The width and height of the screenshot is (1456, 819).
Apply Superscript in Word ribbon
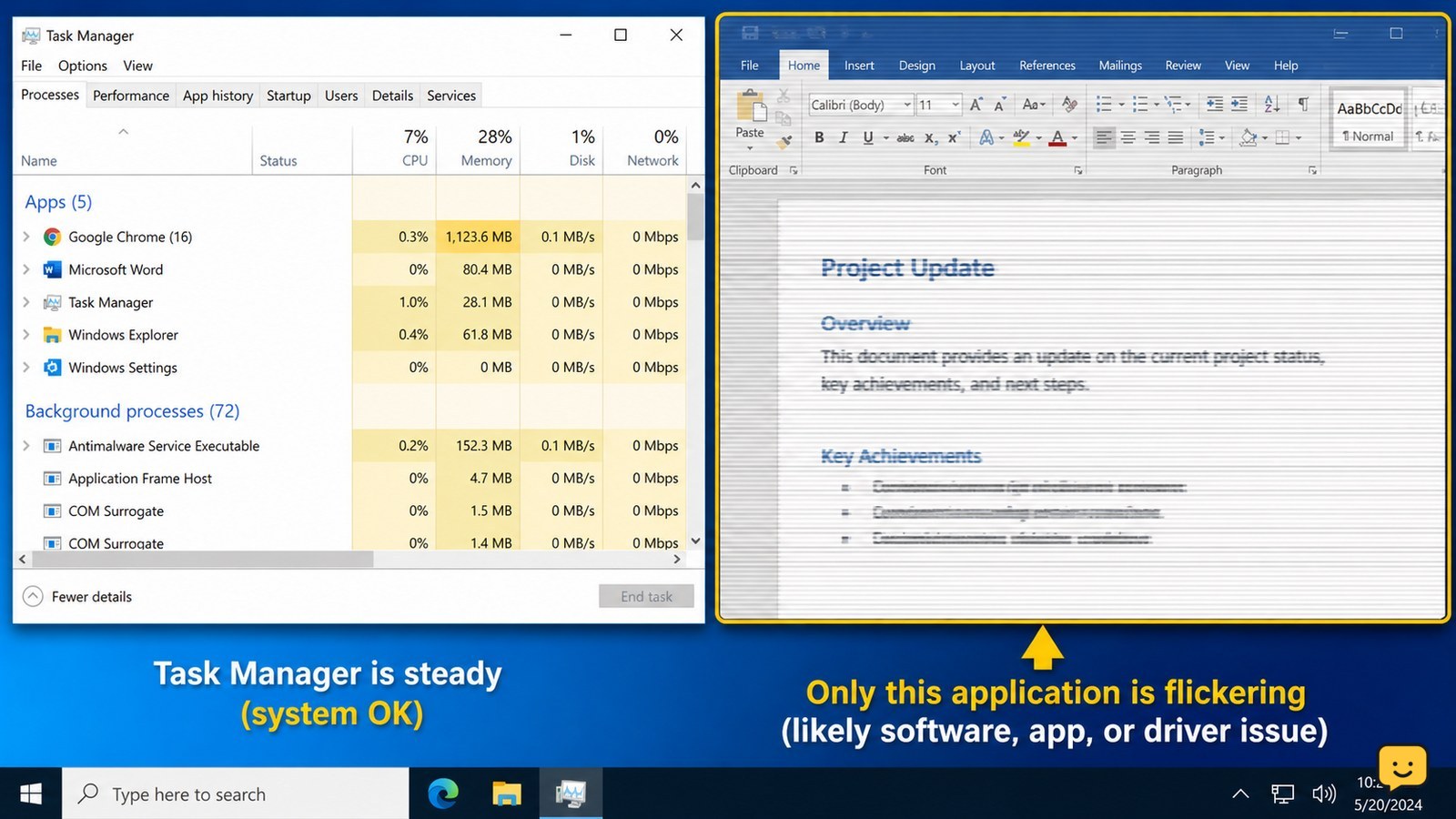[x=954, y=137]
